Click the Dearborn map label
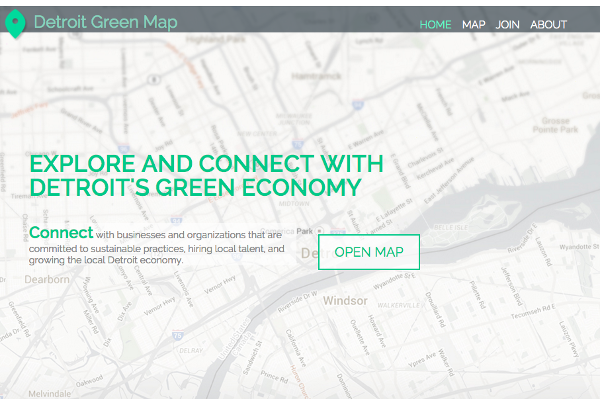Screen dimensions: 600x399 47,279
